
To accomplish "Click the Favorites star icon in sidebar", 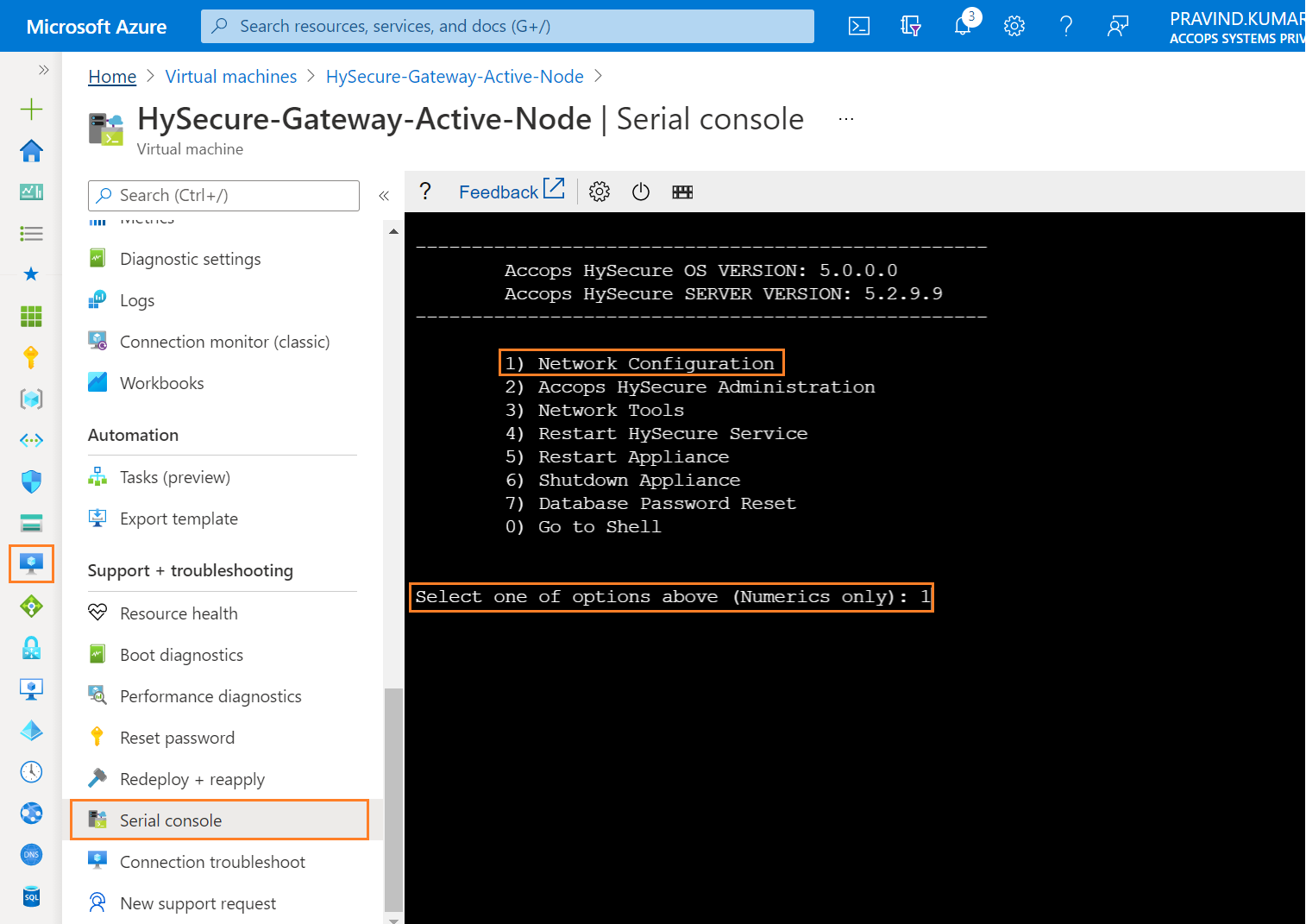I will (x=31, y=274).
